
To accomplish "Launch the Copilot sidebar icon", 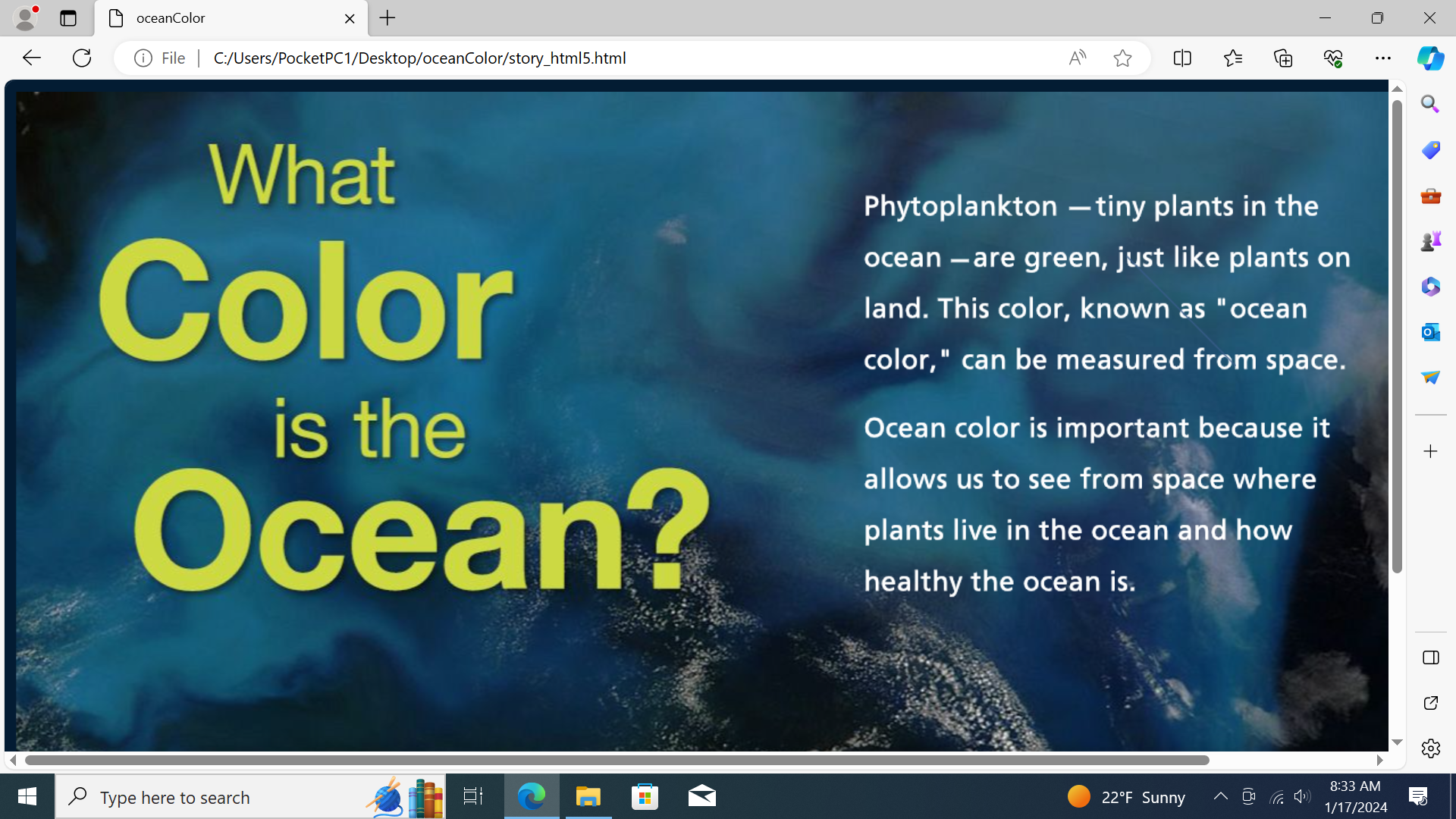I will [x=1431, y=58].
